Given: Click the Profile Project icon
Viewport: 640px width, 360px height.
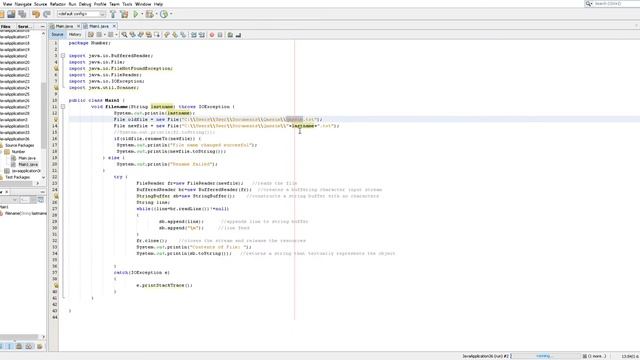Looking at the screenshot, I should [x=164, y=14].
